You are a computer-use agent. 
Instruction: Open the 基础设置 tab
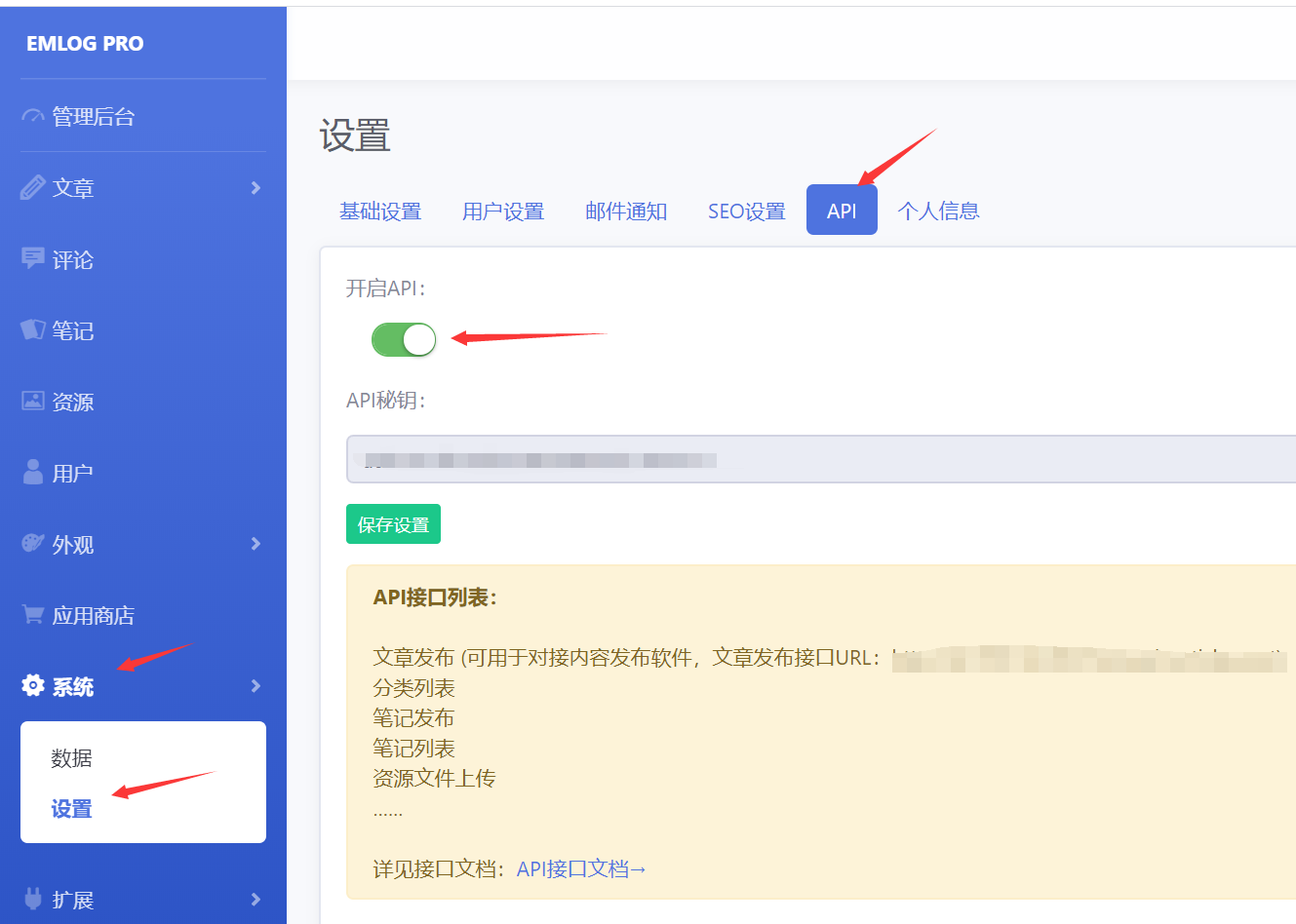380,211
